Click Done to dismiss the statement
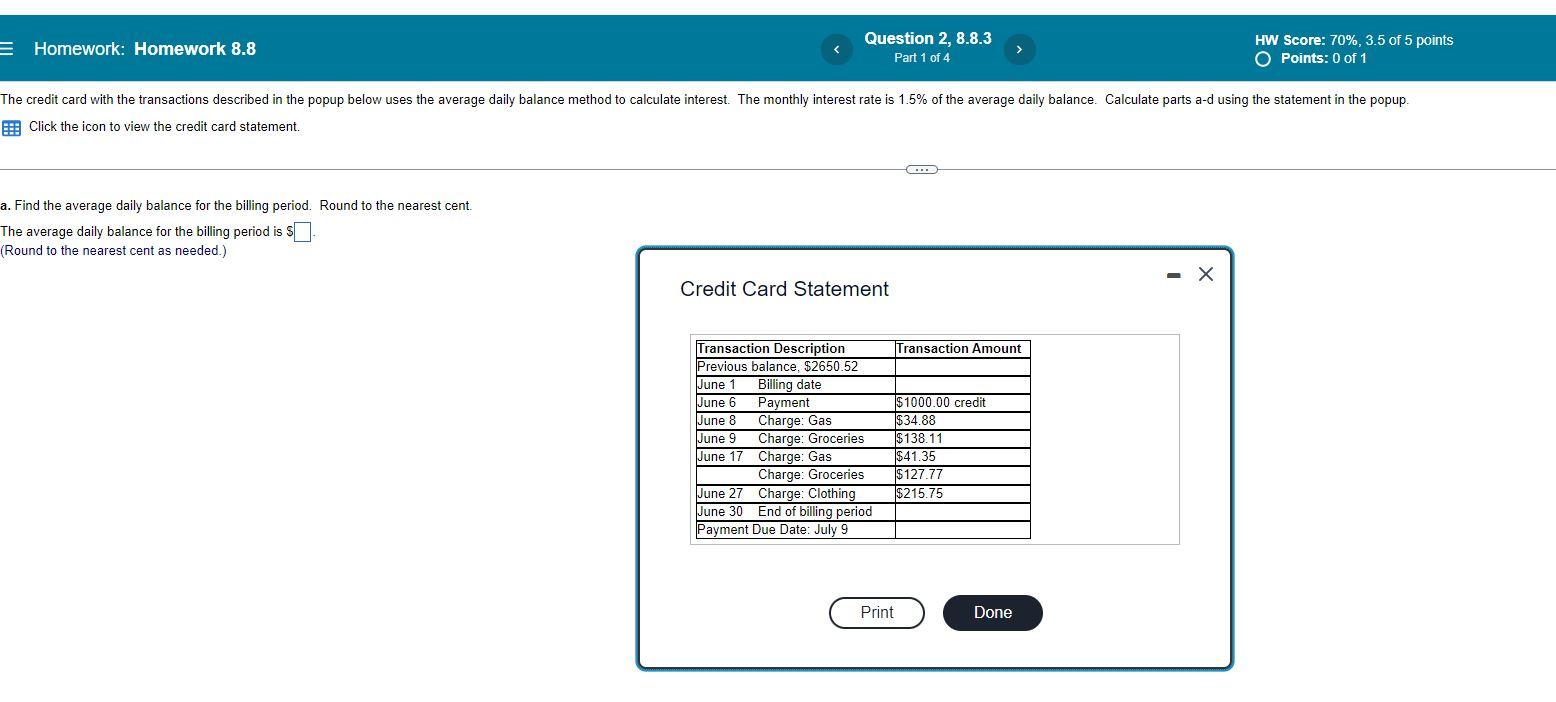The width and height of the screenshot is (1556, 702). pos(991,612)
